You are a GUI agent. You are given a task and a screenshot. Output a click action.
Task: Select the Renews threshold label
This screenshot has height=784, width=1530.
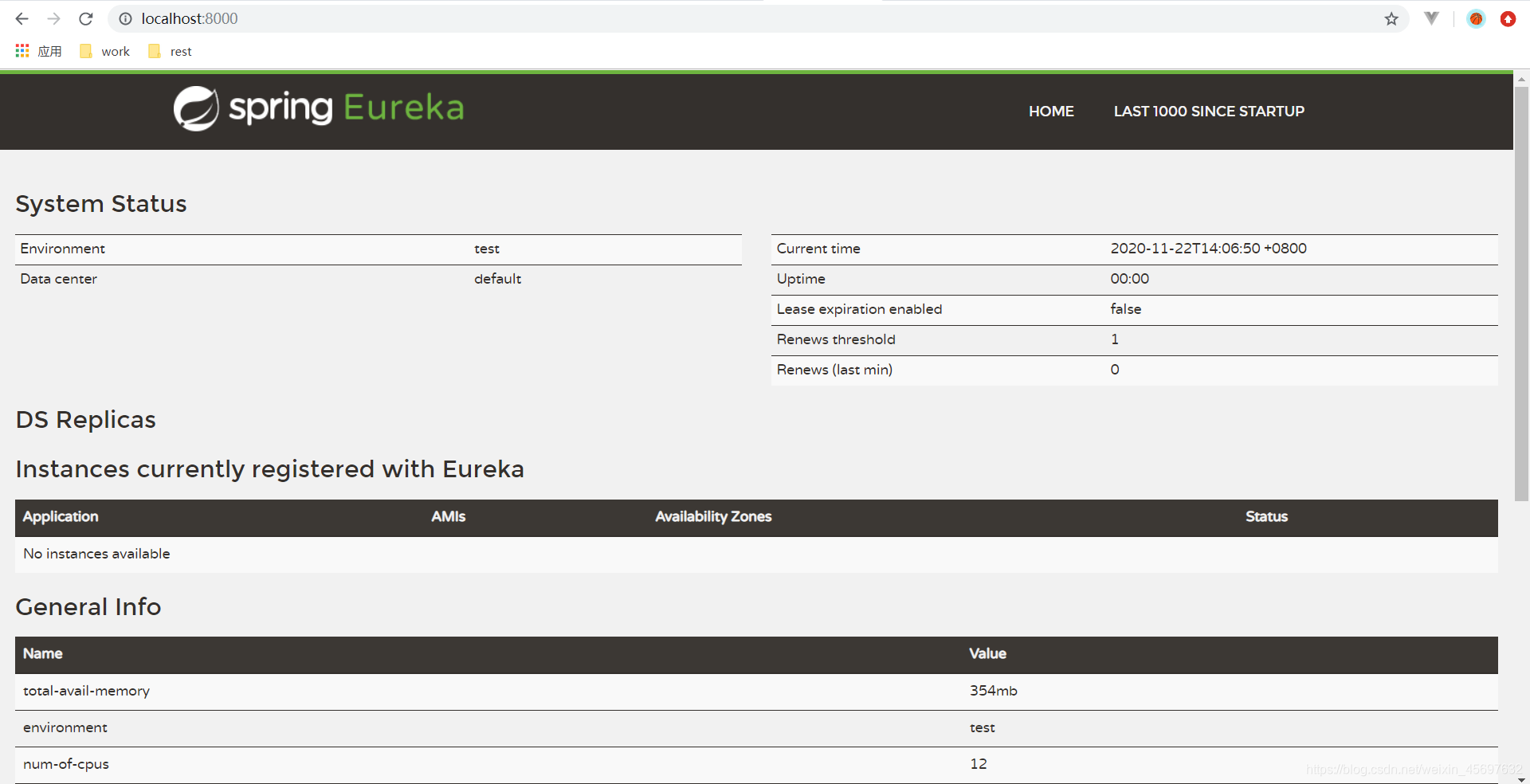[836, 339]
